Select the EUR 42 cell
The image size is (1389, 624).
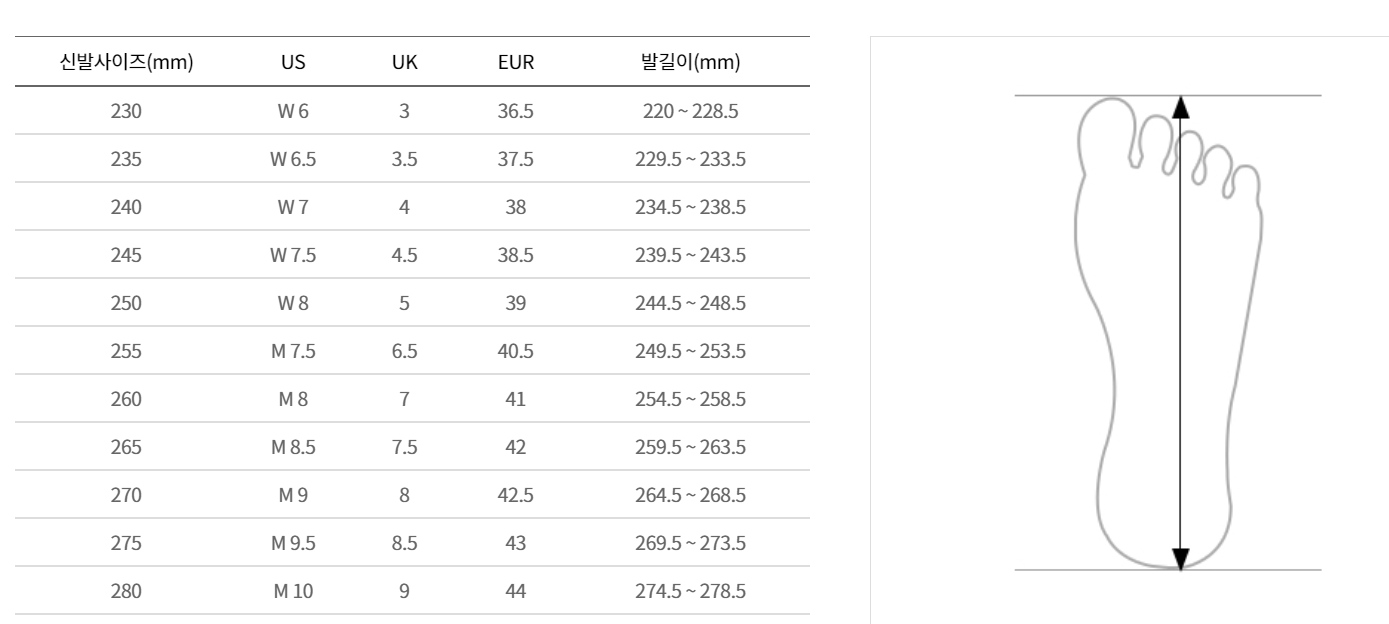(516, 447)
